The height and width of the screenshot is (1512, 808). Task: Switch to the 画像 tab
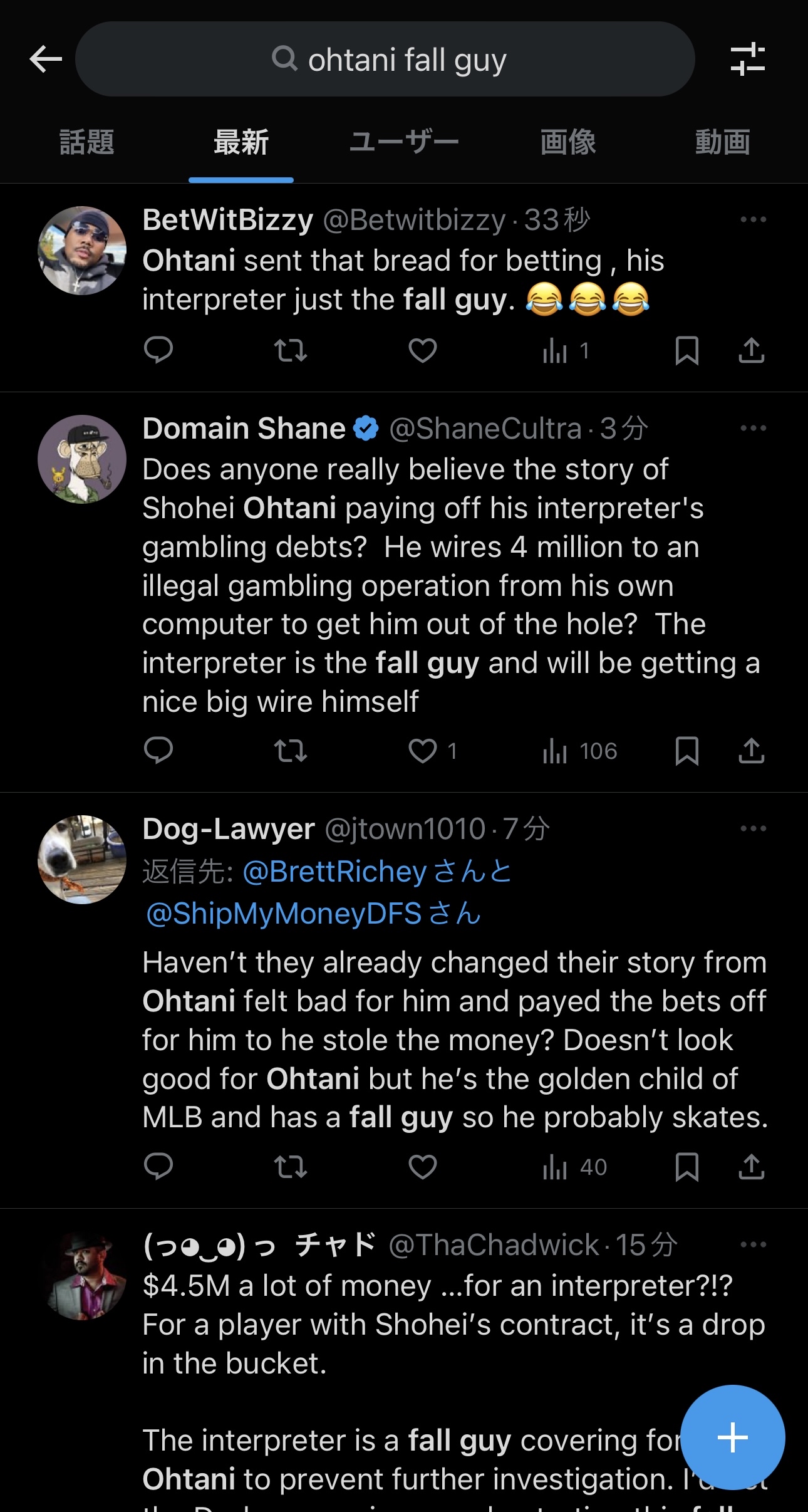pos(567,142)
